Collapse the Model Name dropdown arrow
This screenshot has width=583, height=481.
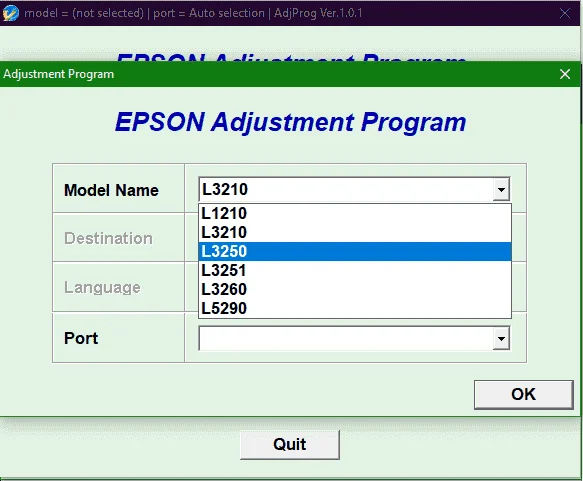pos(501,190)
